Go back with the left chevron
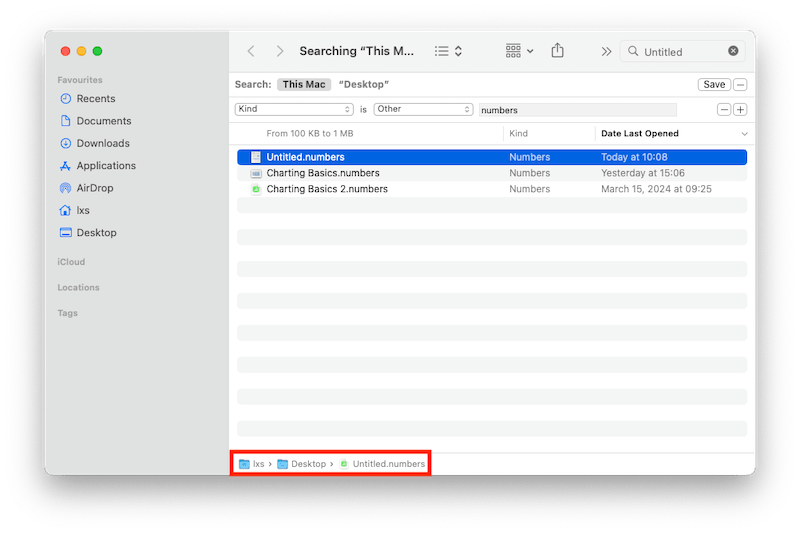Screen dimensions: 800x534 tap(251, 51)
